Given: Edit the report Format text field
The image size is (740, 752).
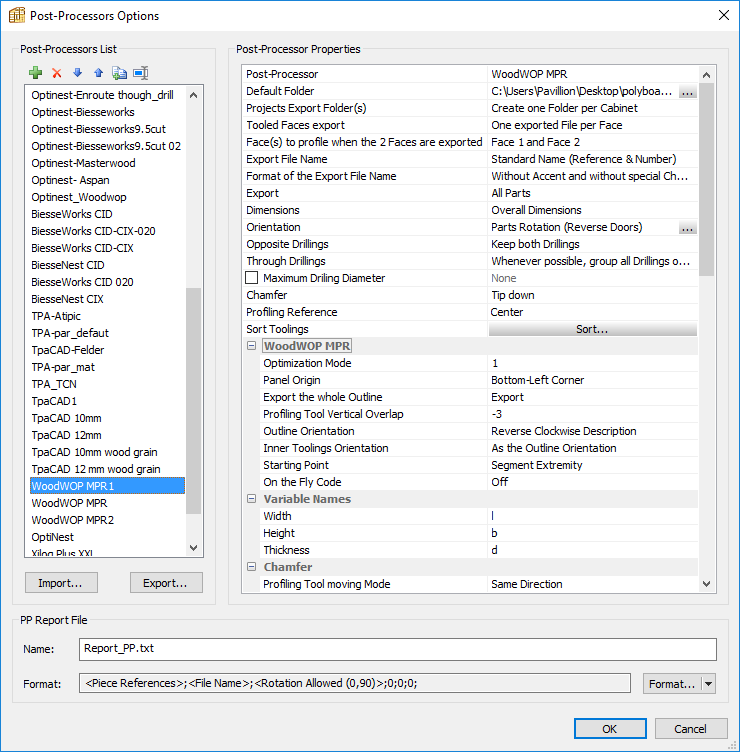Looking at the screenshot, I should (355, 683).
